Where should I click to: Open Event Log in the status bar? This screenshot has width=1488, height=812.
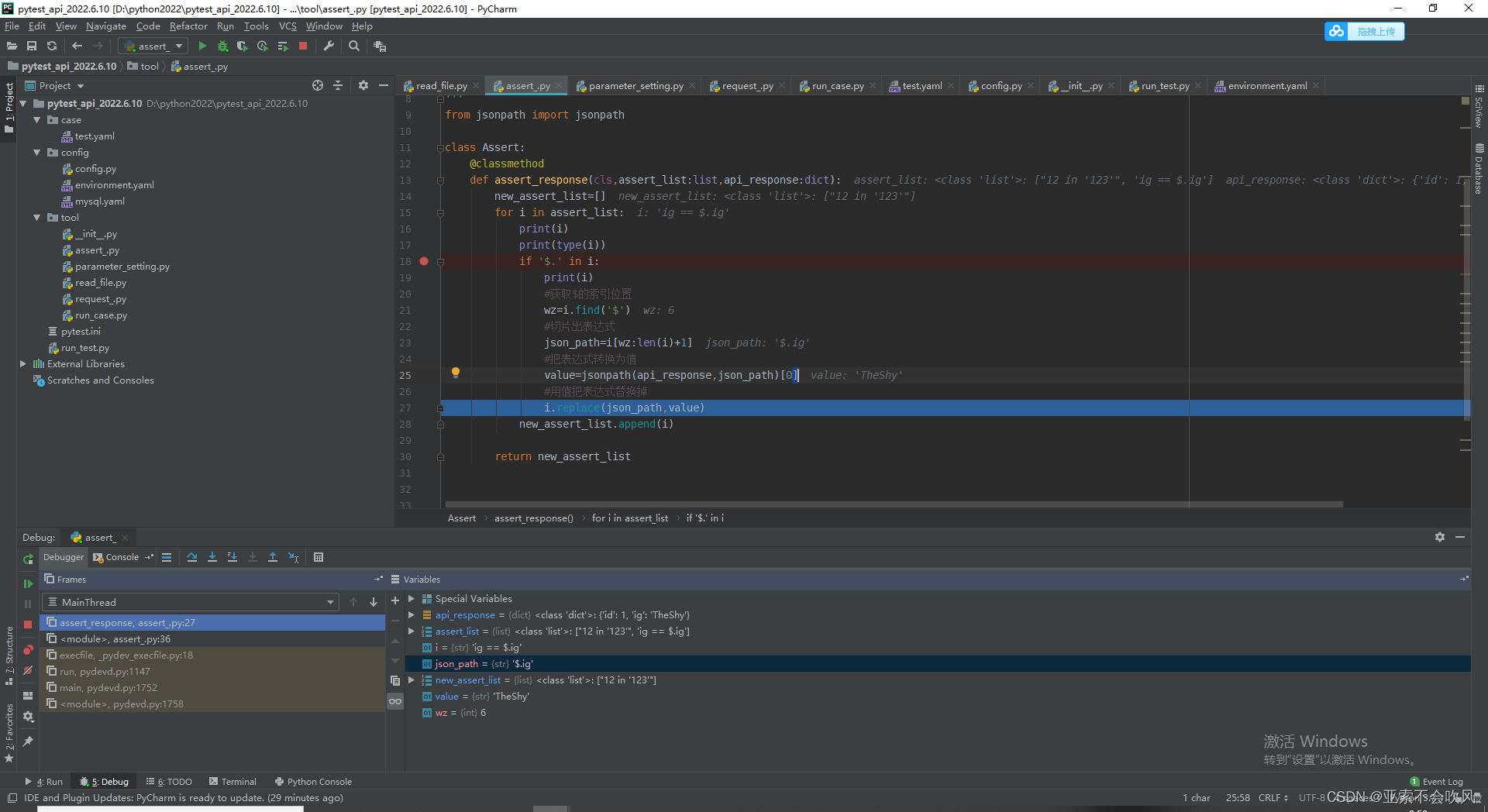click(1437, 782)
